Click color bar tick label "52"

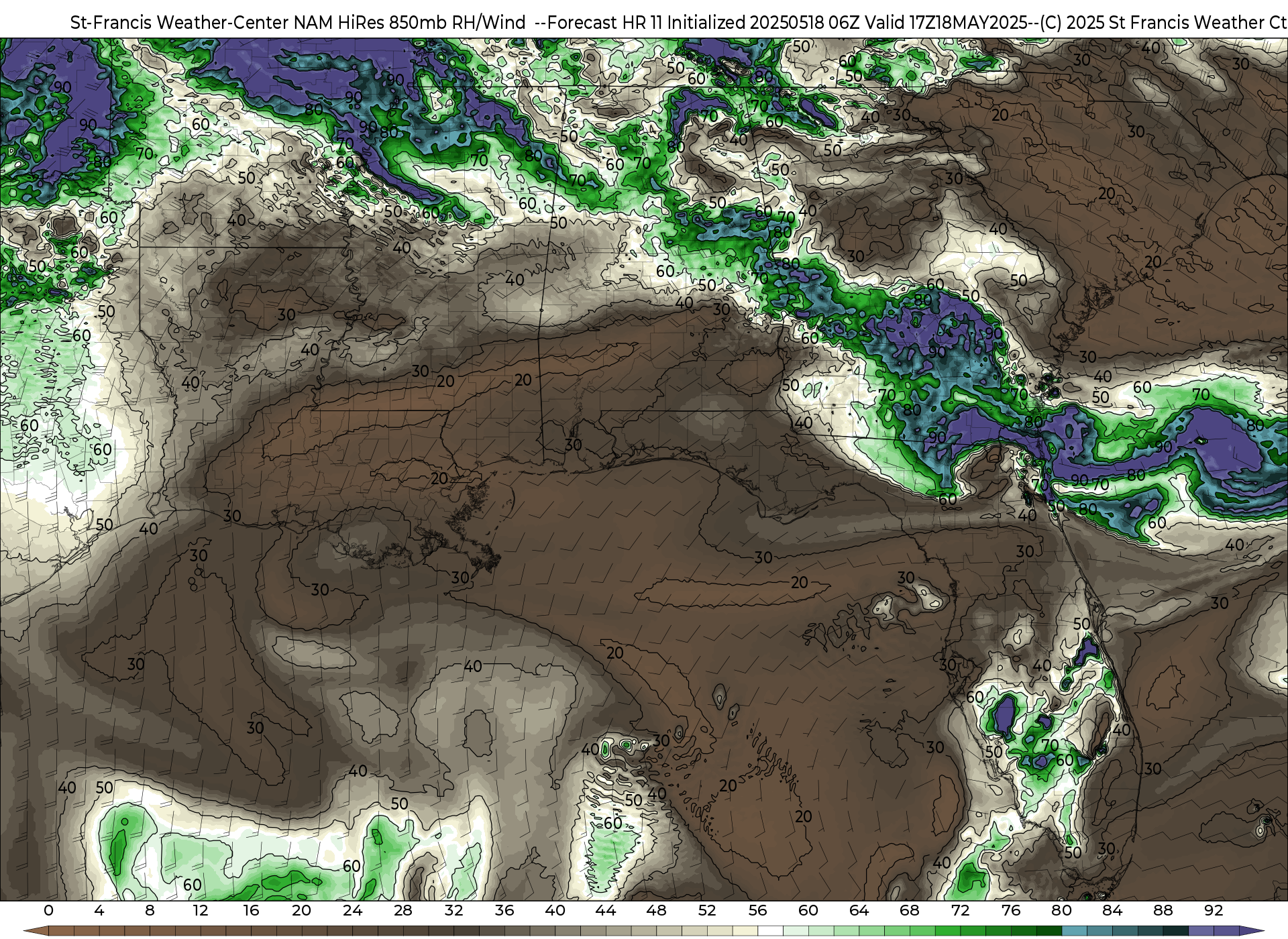point(707,910)
